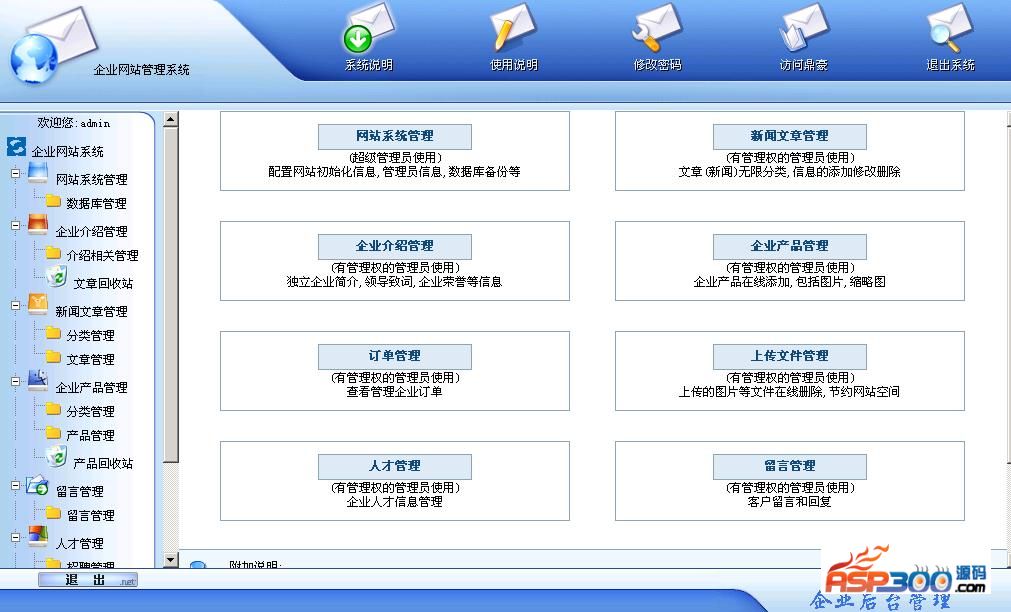
Task: Click the 网站系统管理 drive icon in tree
Action: 38,173
